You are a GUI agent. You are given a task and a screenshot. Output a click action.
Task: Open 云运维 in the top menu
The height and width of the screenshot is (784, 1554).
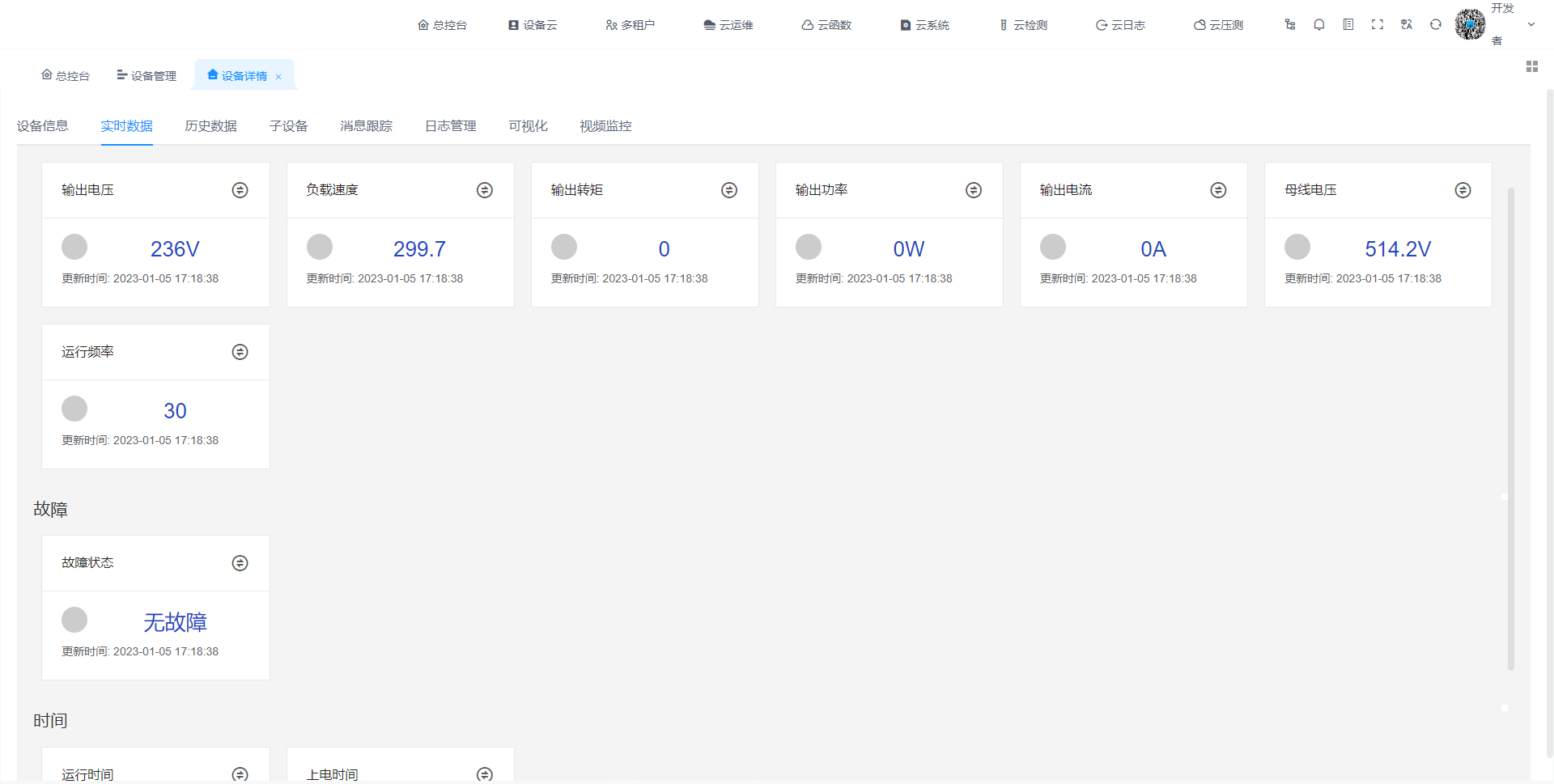click(x=728, y=25)
